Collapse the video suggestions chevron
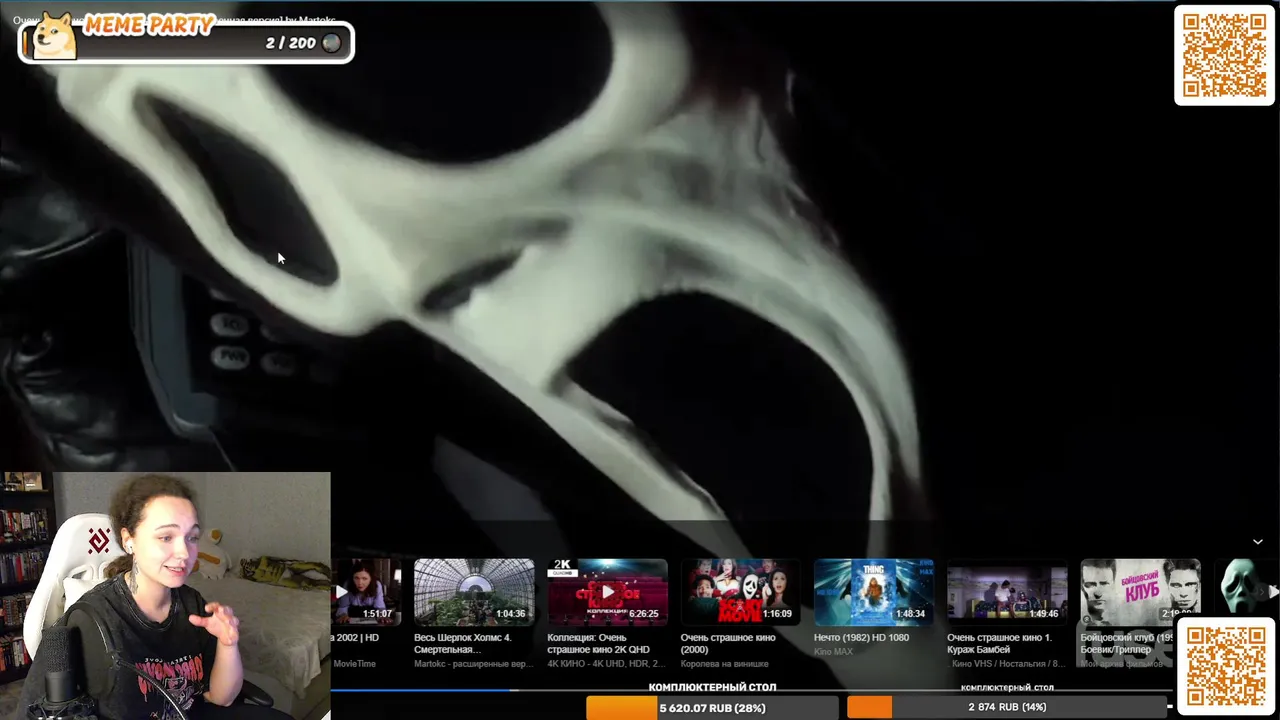The width and height of the screenshot is (1280, 720). pos(1257,541)
